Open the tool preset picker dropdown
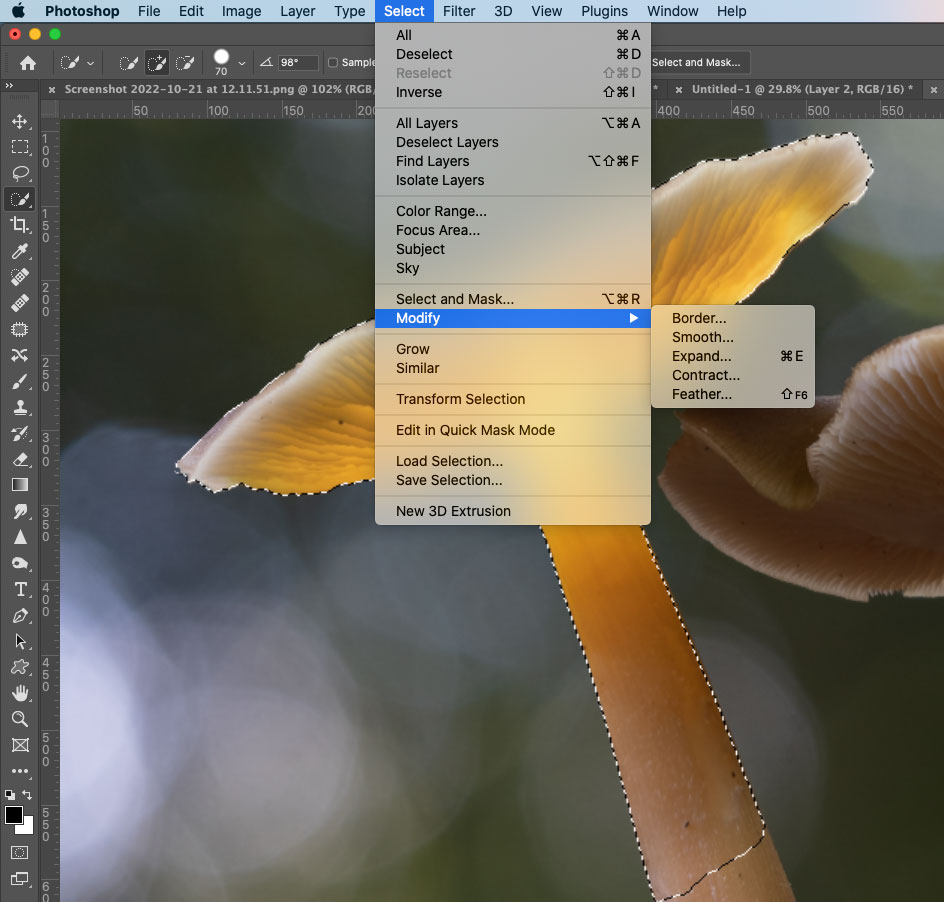This screenshot has height=902, width=944. pyautogui.click(x=91, y=63)
